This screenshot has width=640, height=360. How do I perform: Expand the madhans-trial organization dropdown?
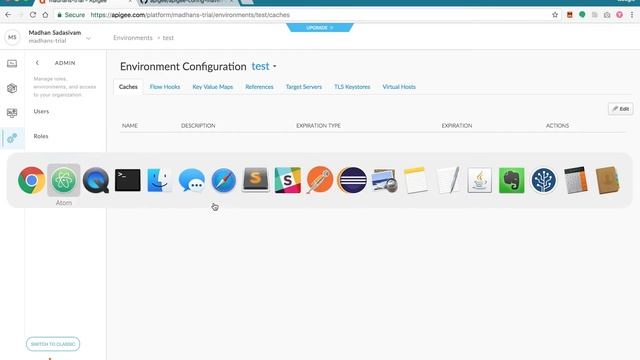tap(88, 39)
